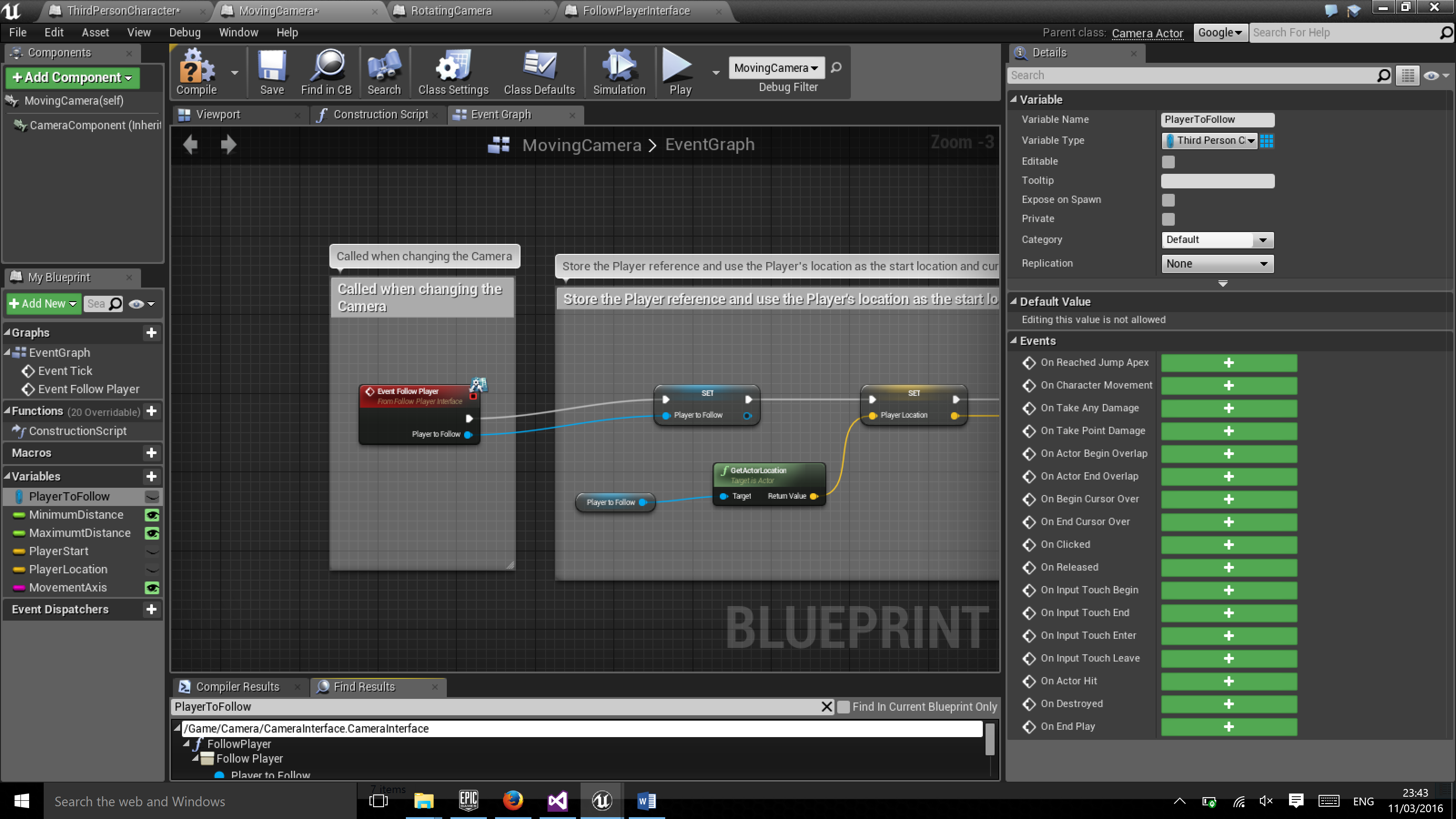Add new function with plus icon
Viewport: 1456px width, 819px height.
[151, 411]
